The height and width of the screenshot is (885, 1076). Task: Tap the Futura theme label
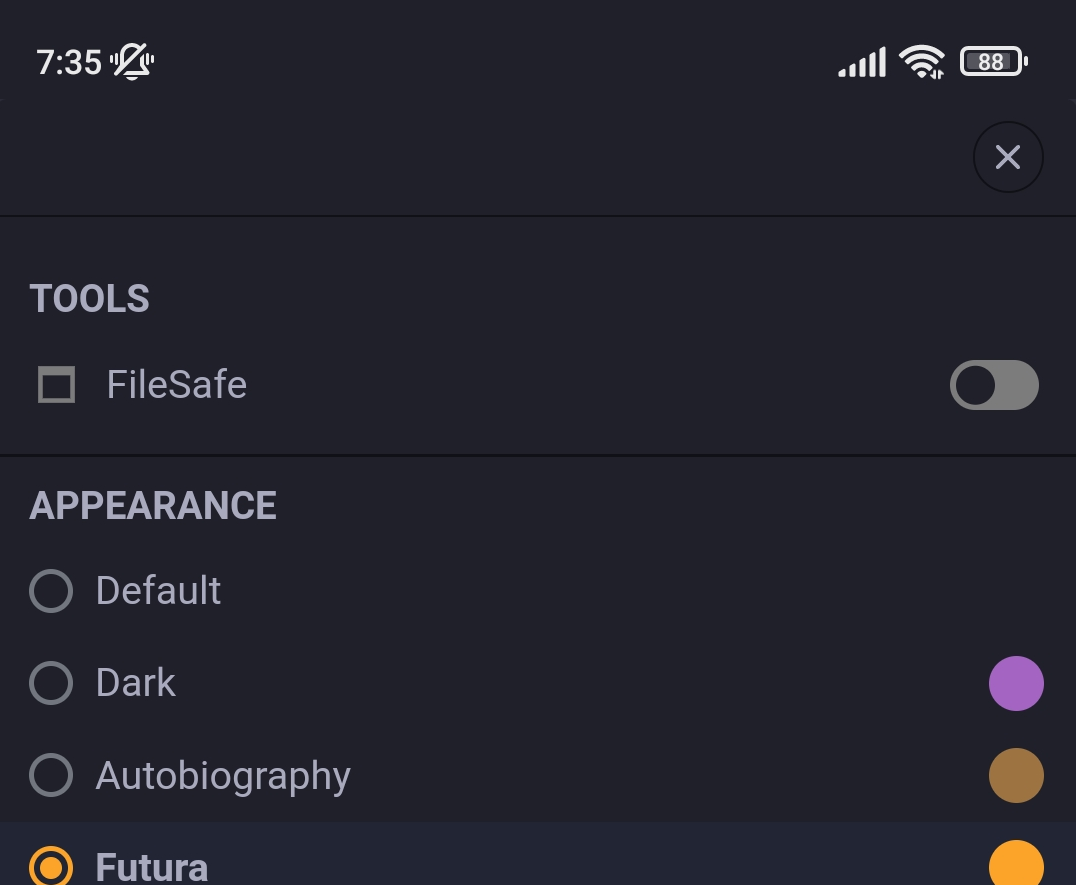(151, 866)
